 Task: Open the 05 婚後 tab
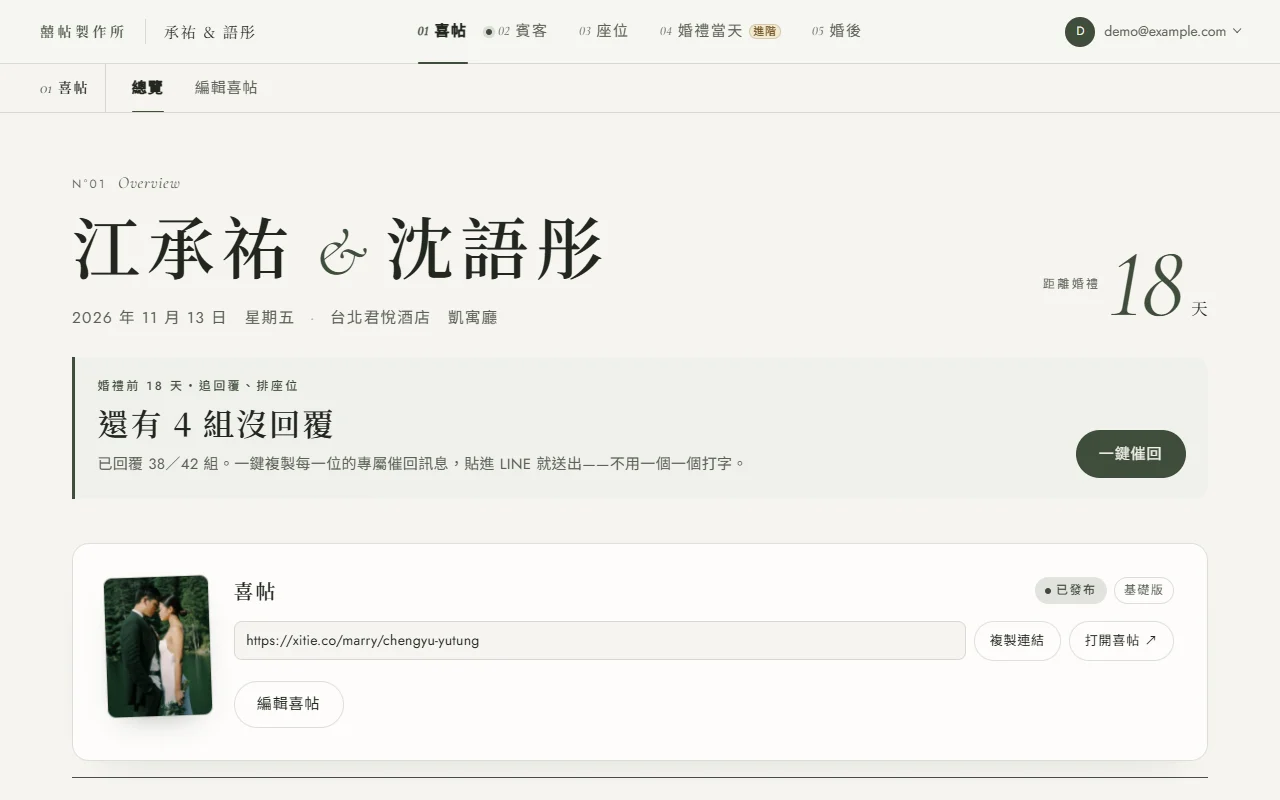[836, 31]
